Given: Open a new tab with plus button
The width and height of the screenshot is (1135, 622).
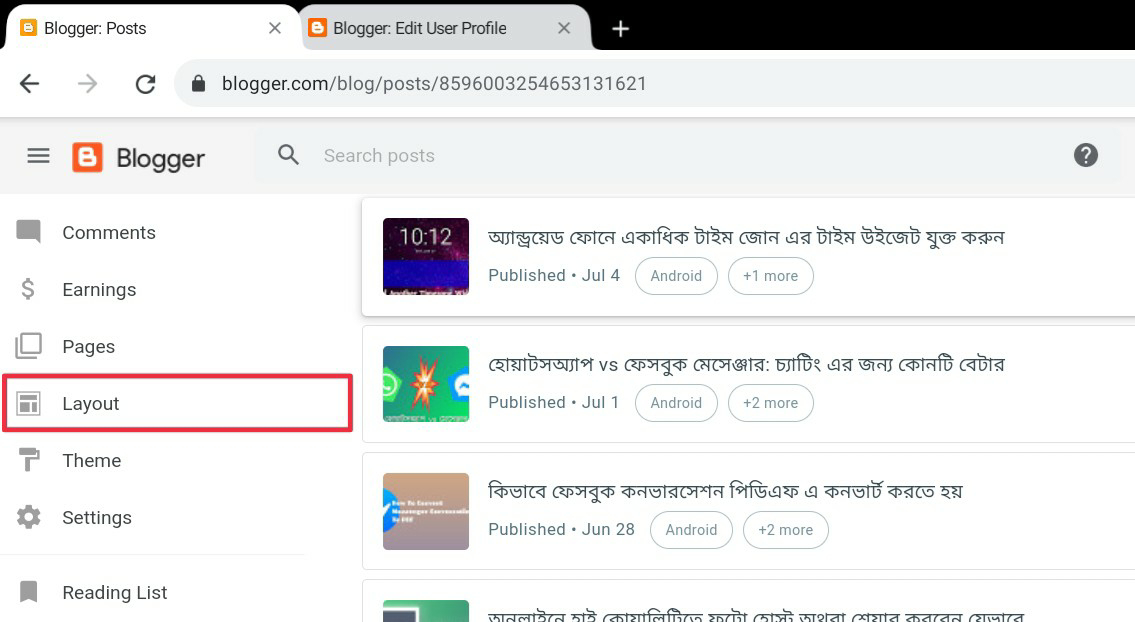Looking at the screenshot, I should tap(620, 29).
